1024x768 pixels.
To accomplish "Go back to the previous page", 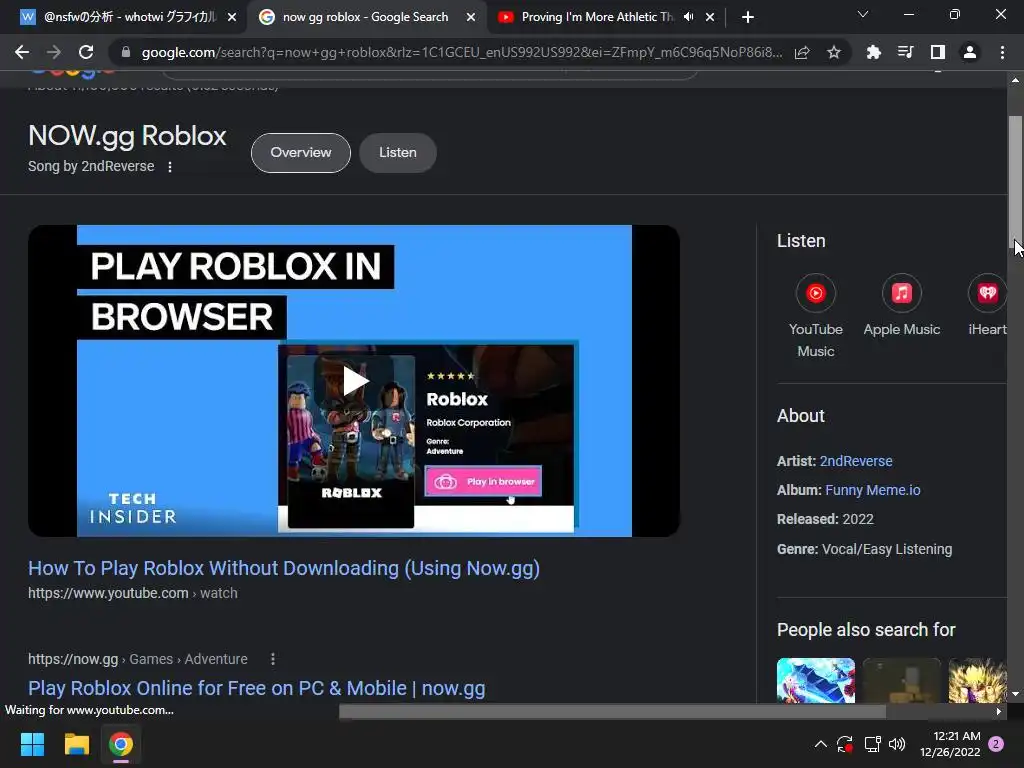I will pos(22,52).
